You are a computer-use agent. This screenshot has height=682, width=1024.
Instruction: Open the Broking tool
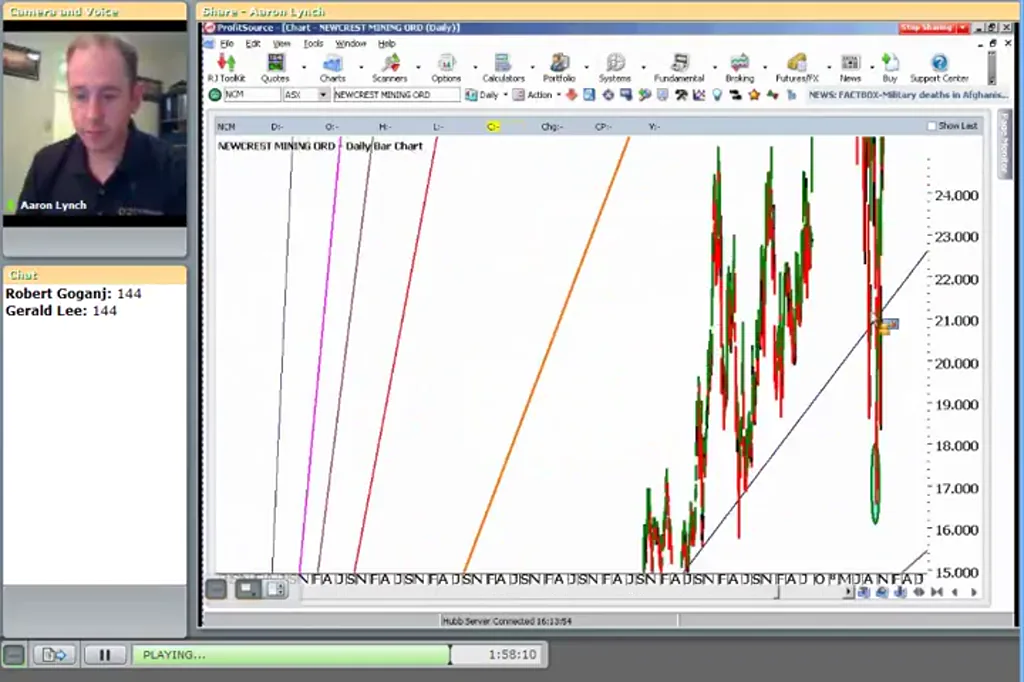739,68
